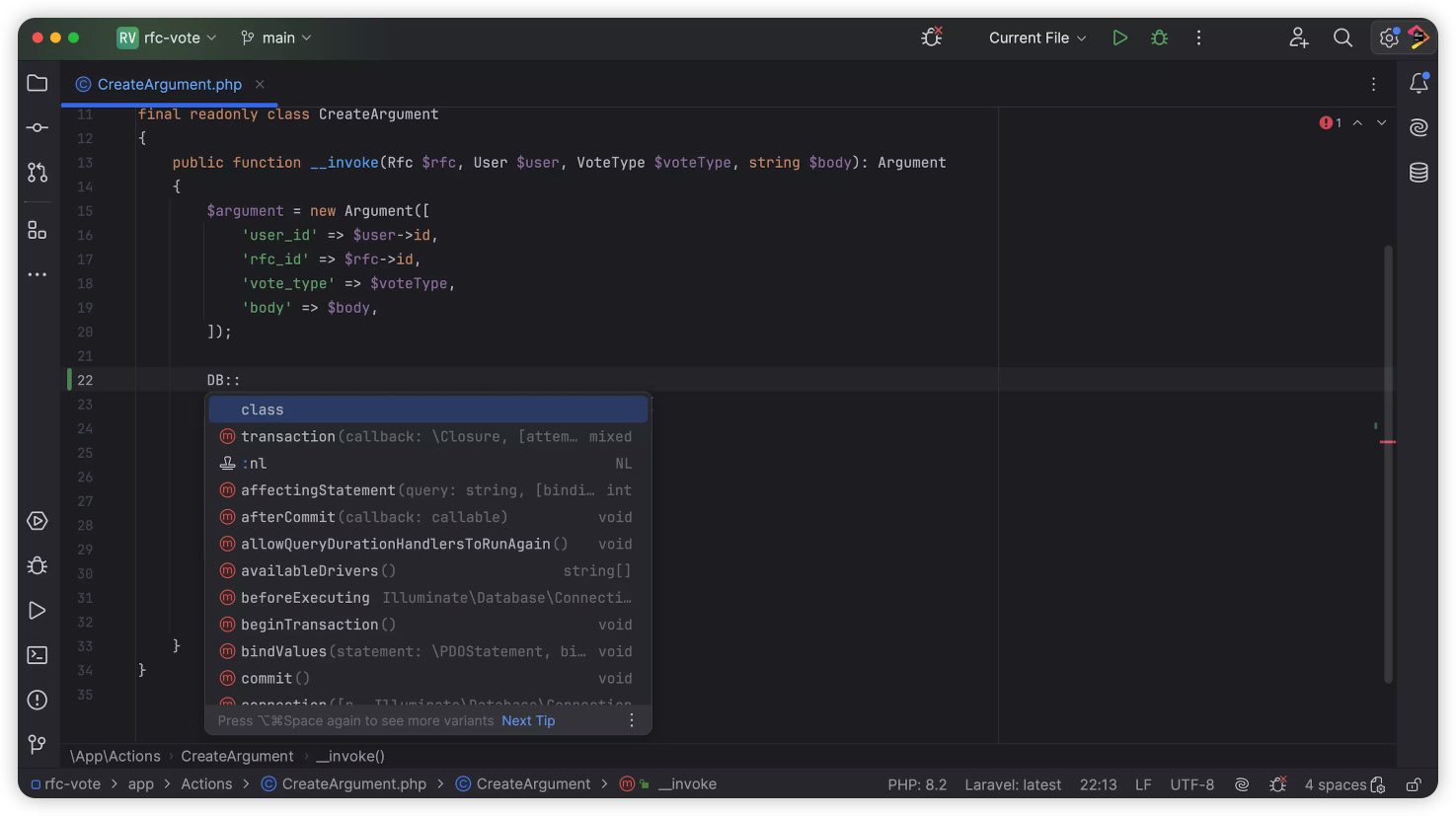Open the Database tool window

point(1418,173)
